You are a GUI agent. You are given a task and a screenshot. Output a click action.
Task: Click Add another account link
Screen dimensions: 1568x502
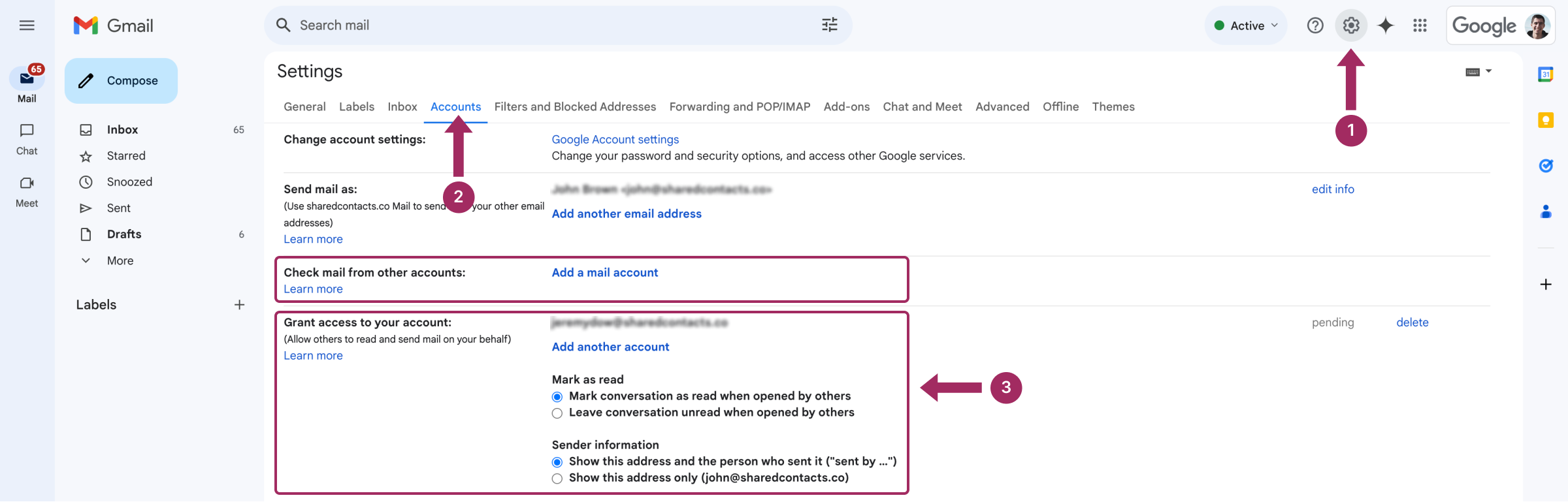coord(610,347)
